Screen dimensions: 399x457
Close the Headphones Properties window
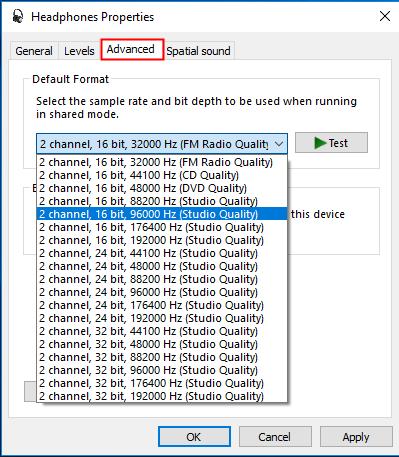(x=385, y=16)
